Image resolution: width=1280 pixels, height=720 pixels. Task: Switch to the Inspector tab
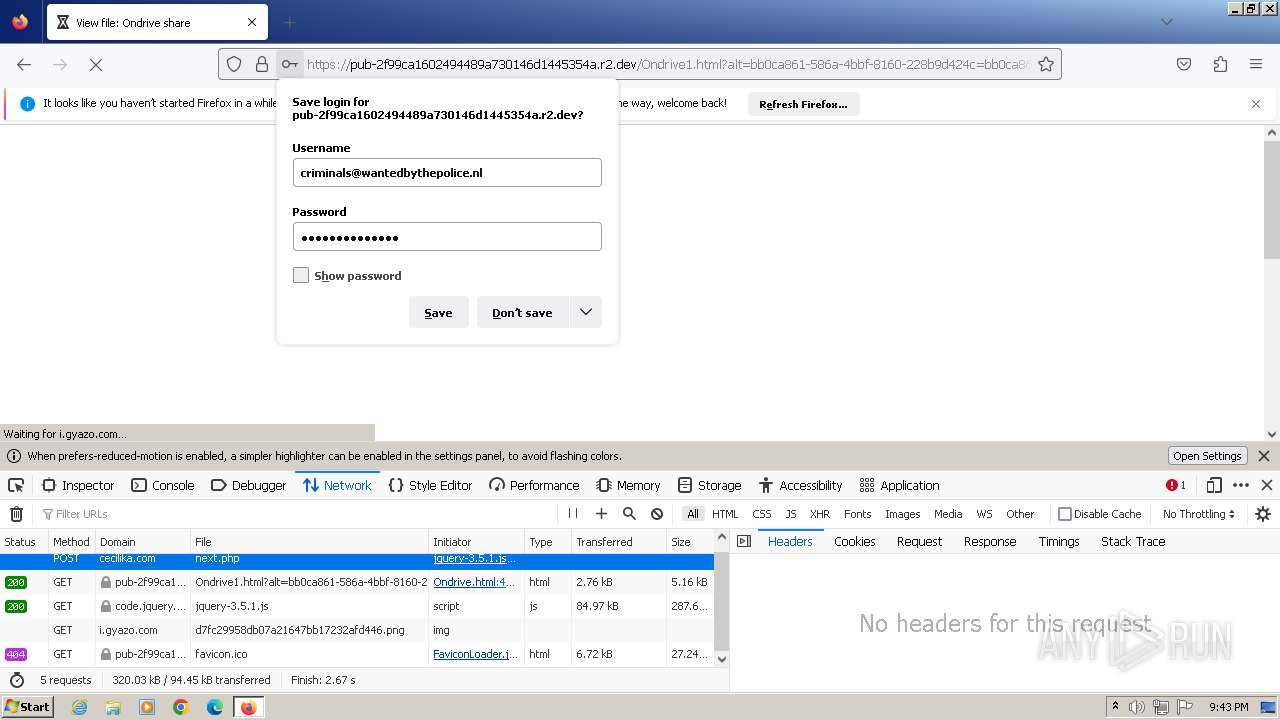(x=78, y=485)
